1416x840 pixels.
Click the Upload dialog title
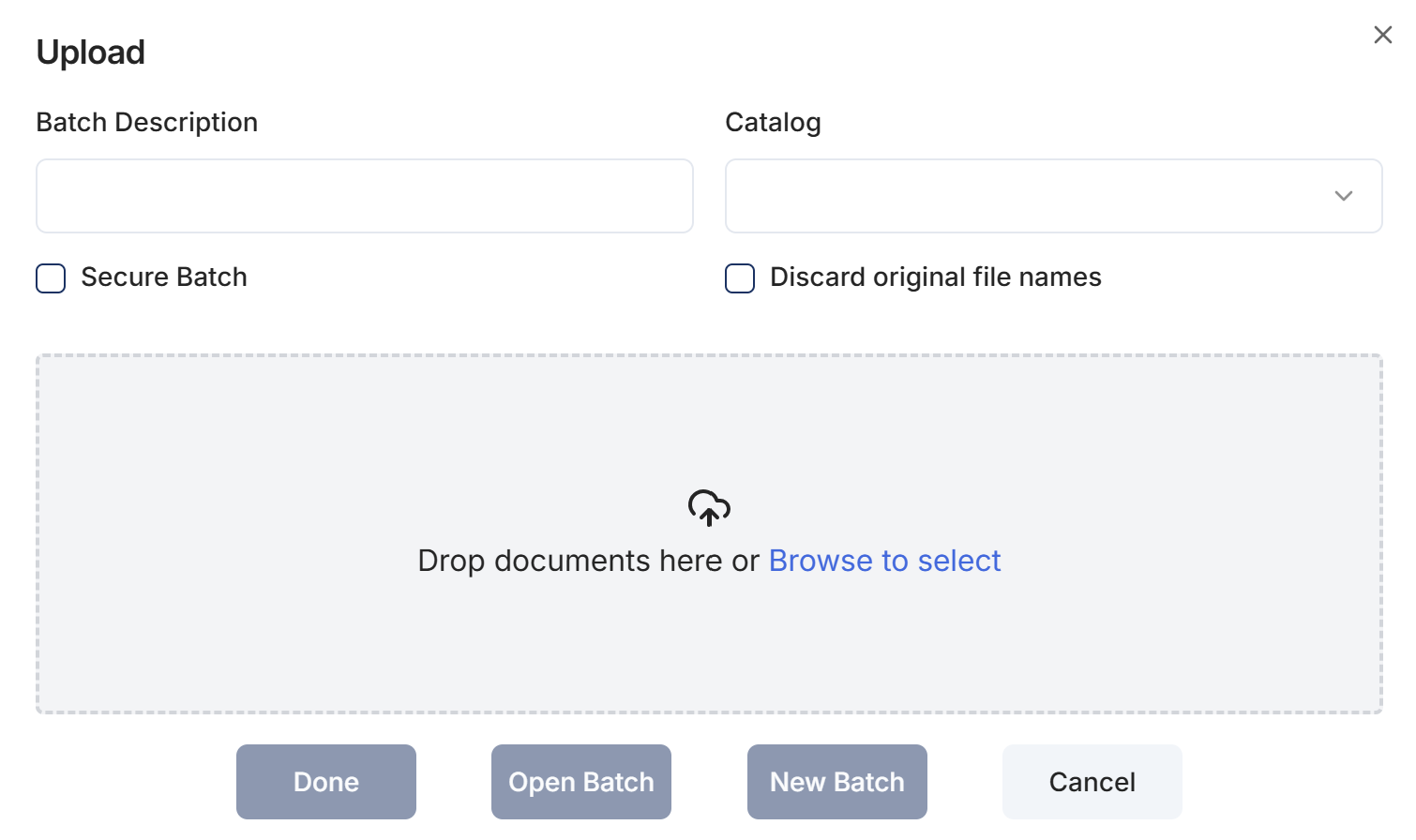click(91, 52)
